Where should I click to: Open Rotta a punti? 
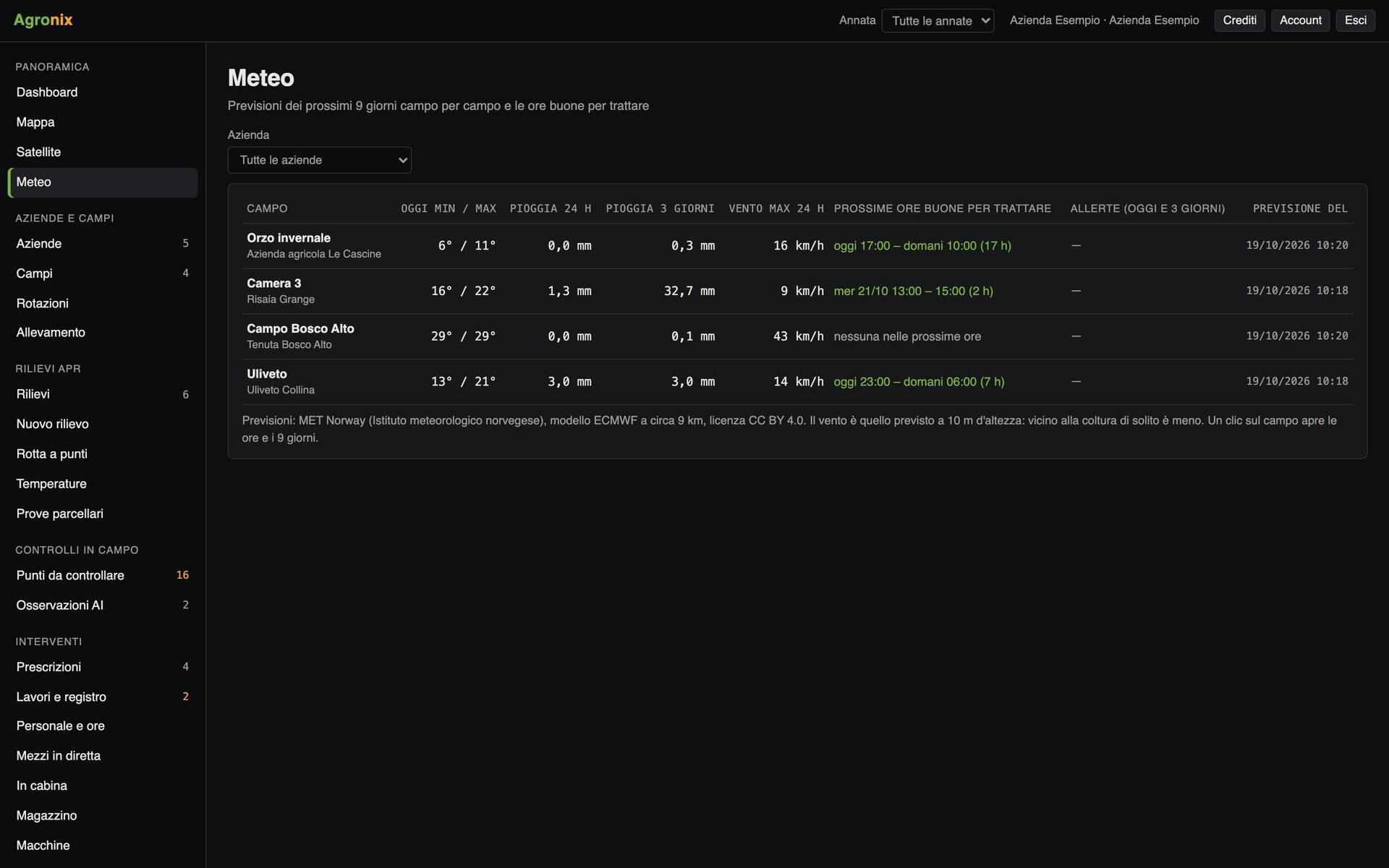[x=103, y=454]
